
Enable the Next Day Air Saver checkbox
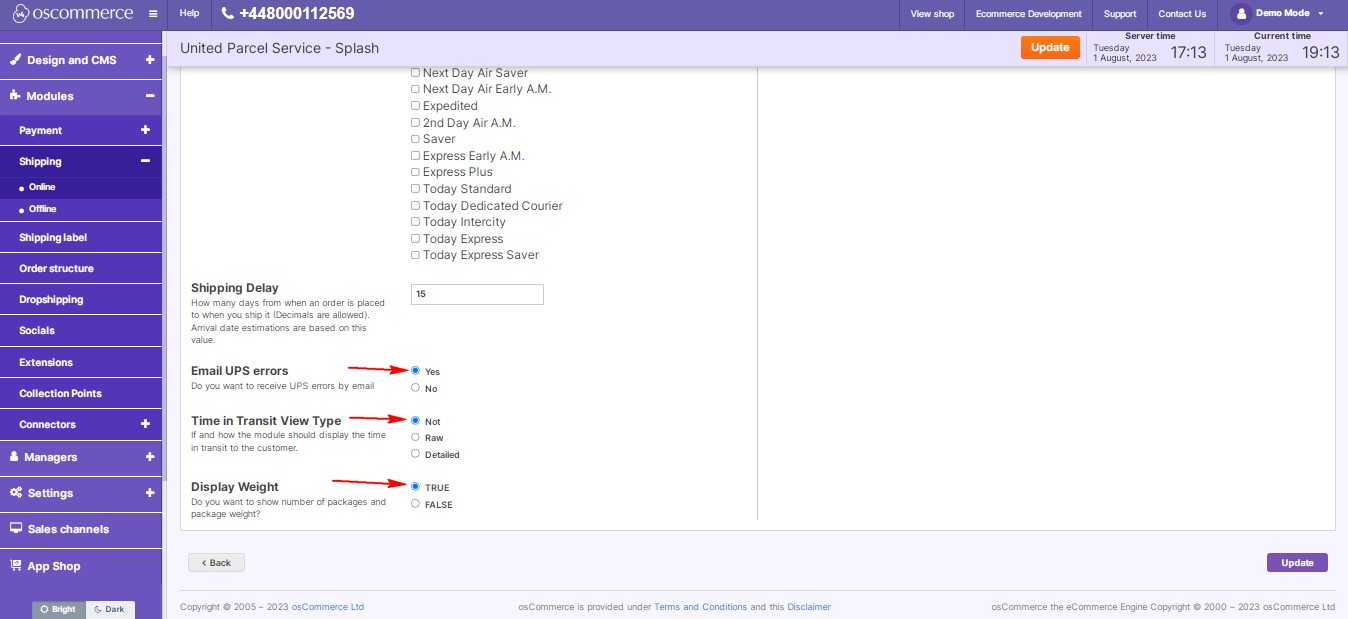click(414, 72)
